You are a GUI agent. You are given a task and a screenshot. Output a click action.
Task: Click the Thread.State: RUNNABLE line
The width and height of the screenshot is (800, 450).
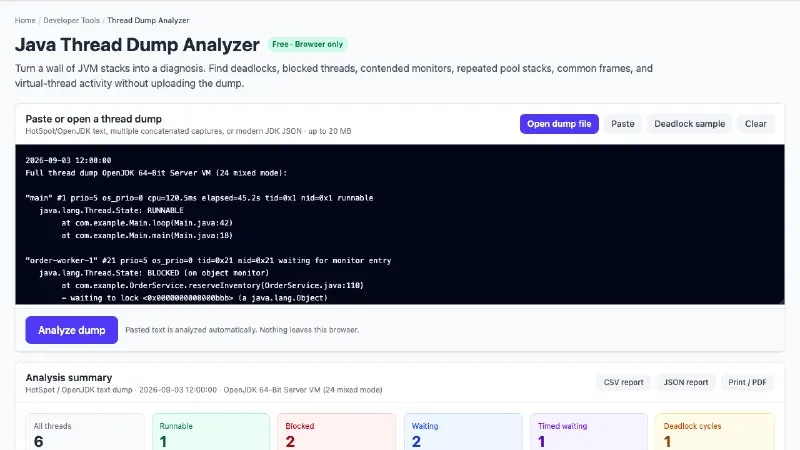pos(111,210)
